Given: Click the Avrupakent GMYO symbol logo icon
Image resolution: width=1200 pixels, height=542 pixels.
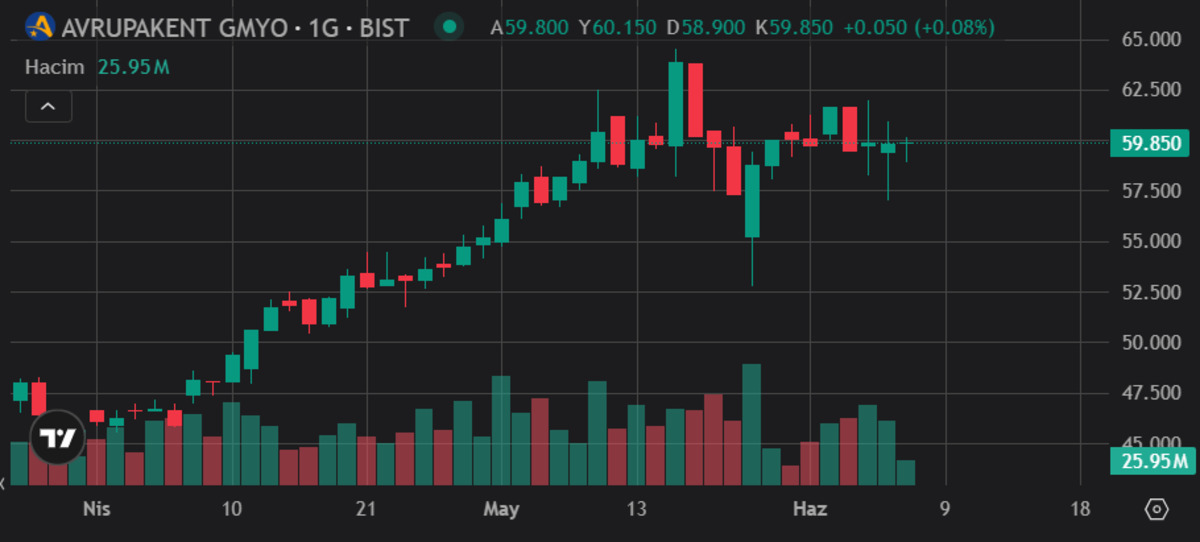Looking at the screenshot, I should tap(39, 27).
